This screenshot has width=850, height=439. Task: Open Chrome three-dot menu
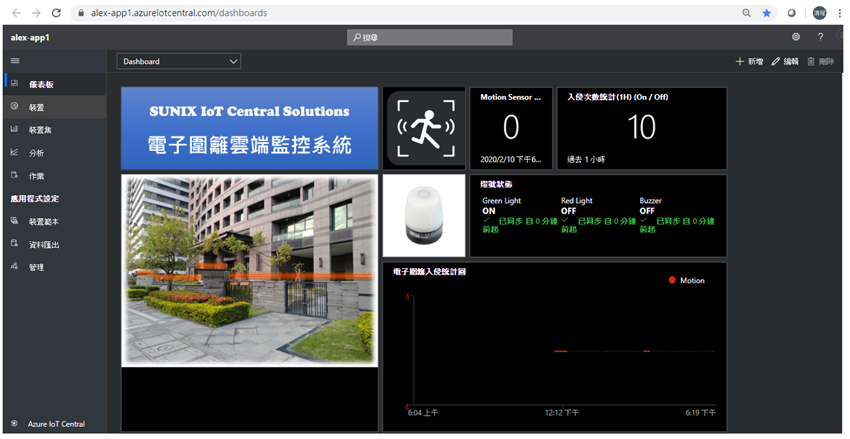839,13
